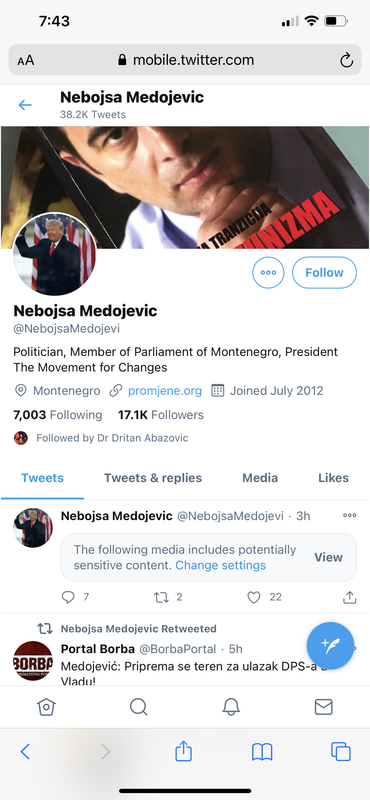Share the tweet via upload arrow icon
This screenshot has height=800, width=370.
click(x=349, y=597)
